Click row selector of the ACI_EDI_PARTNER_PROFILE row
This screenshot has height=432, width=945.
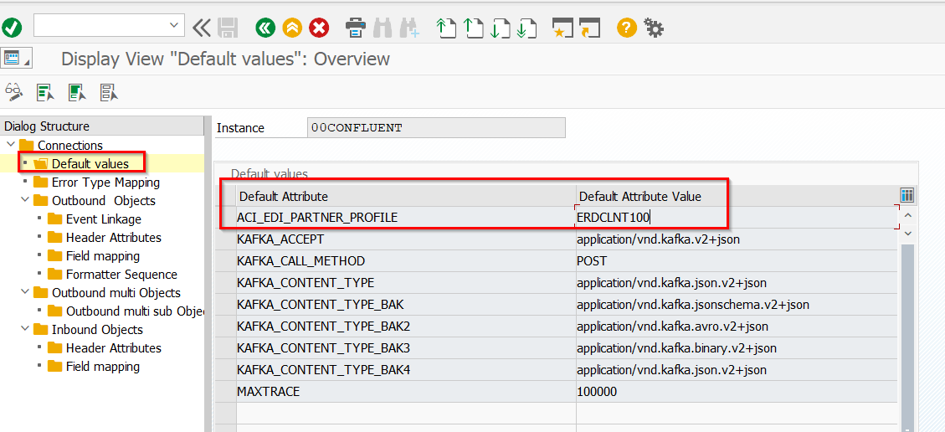226,218
